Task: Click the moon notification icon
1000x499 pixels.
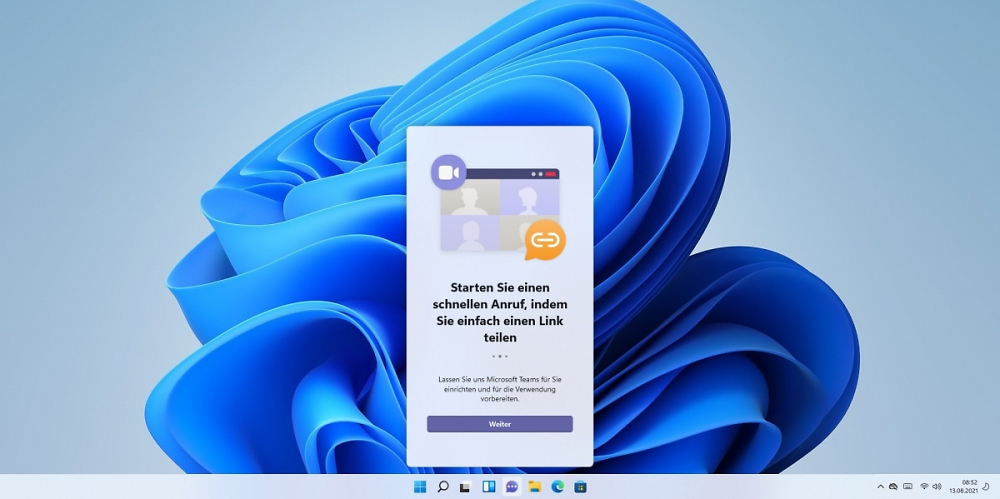Action: click(x=987, y=486)
